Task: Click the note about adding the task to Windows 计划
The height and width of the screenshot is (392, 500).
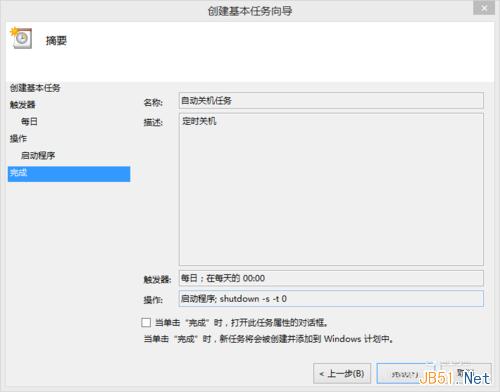Action: click(269, 339)
